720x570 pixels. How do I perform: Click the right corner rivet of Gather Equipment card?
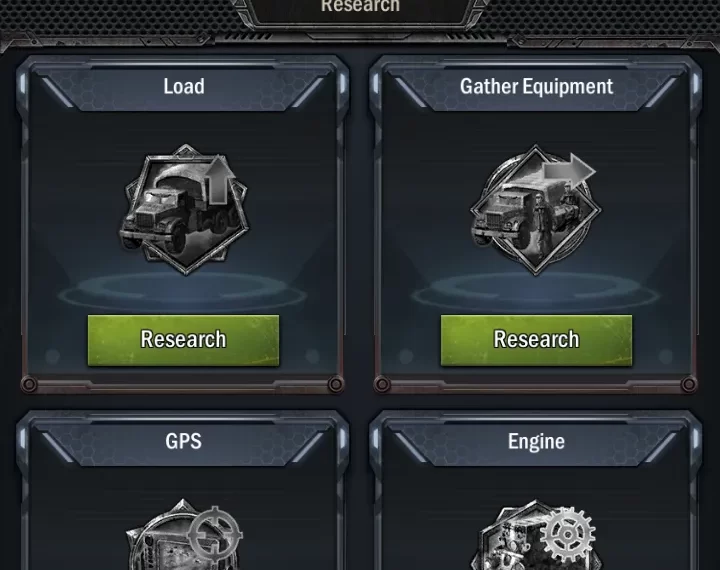coord(688,384)
